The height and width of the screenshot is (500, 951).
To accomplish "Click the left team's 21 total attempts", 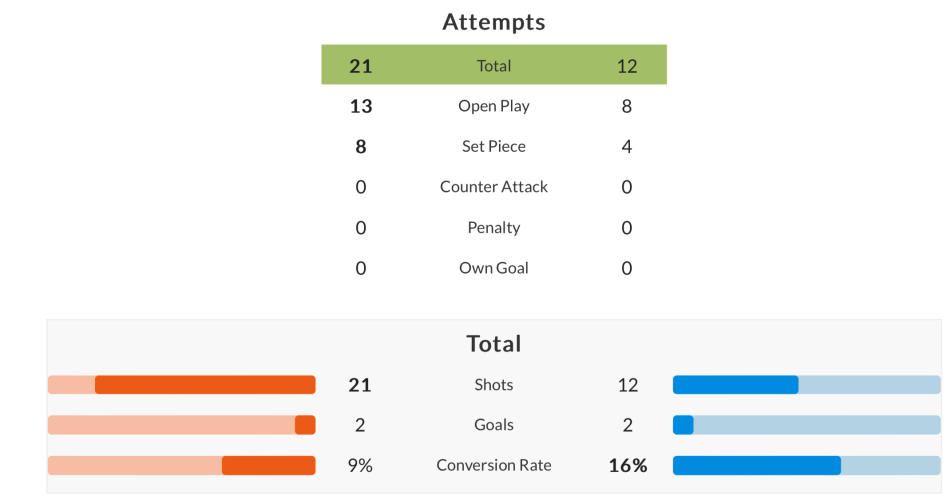I will [361, 66].
